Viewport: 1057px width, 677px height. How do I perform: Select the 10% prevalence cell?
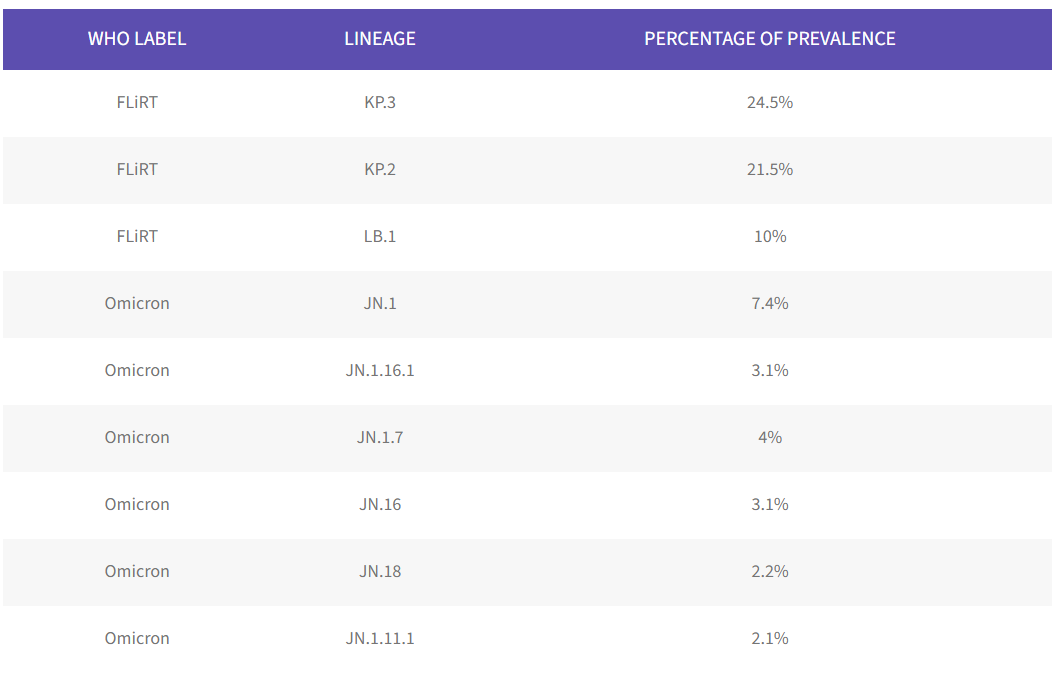(770, 236)
